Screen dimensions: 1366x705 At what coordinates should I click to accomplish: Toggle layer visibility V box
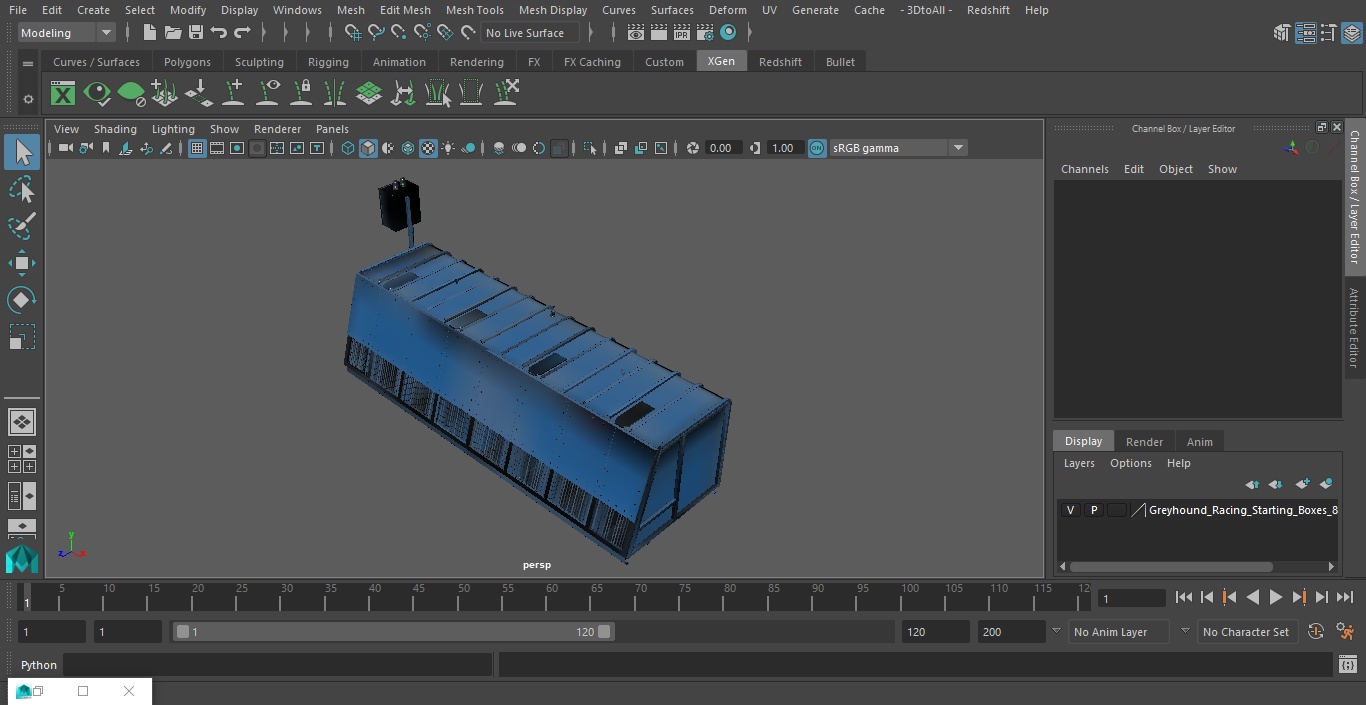(x=1070, y=510)
